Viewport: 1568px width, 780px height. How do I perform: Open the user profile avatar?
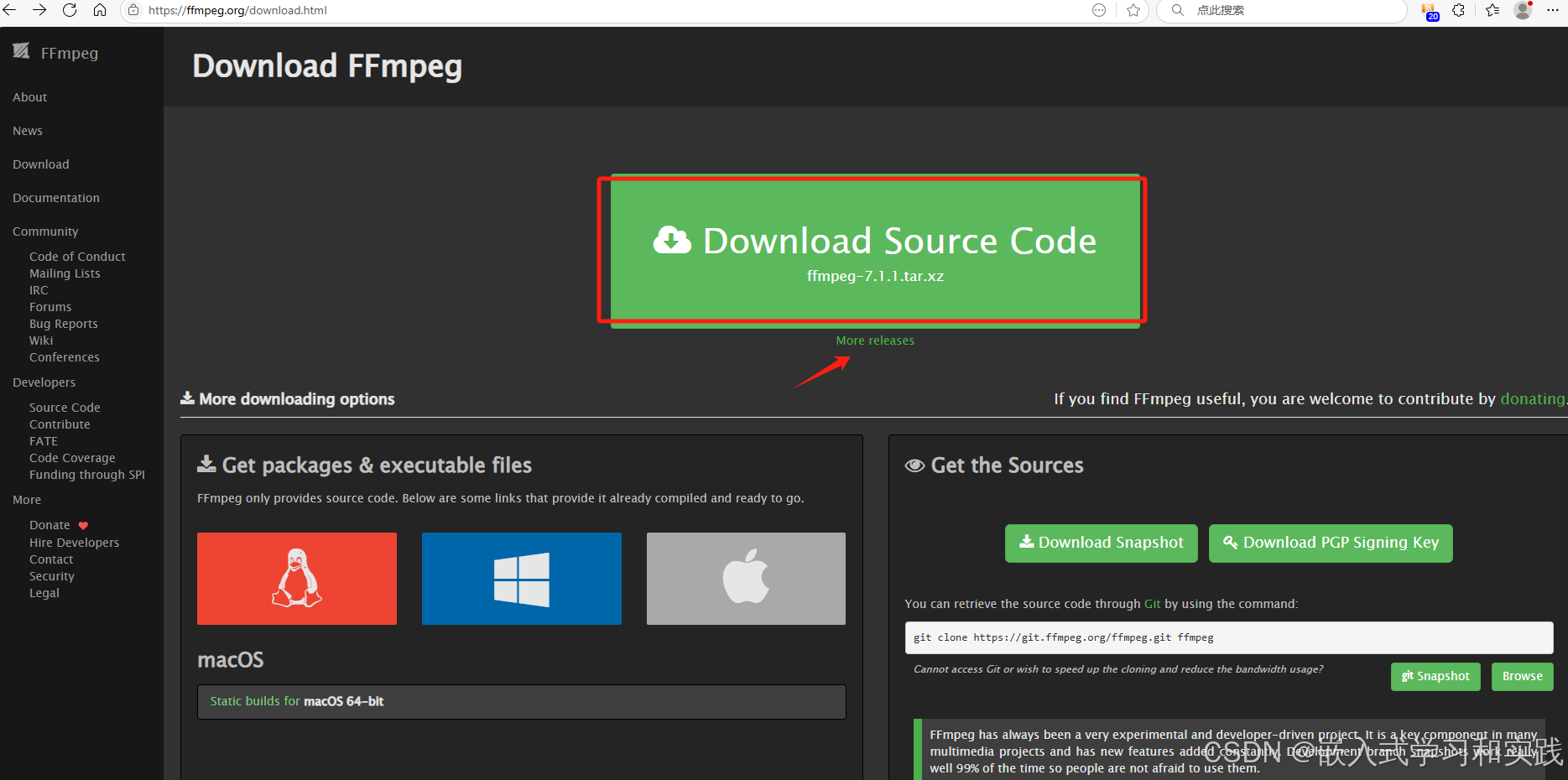click(1523, 10)
